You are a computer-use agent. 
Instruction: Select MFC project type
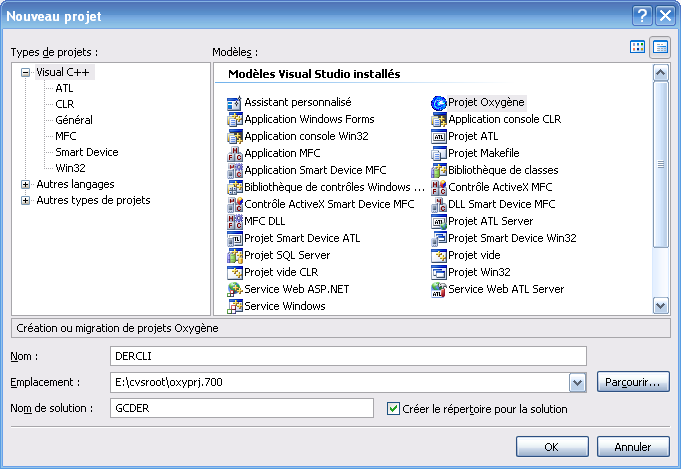66,136
